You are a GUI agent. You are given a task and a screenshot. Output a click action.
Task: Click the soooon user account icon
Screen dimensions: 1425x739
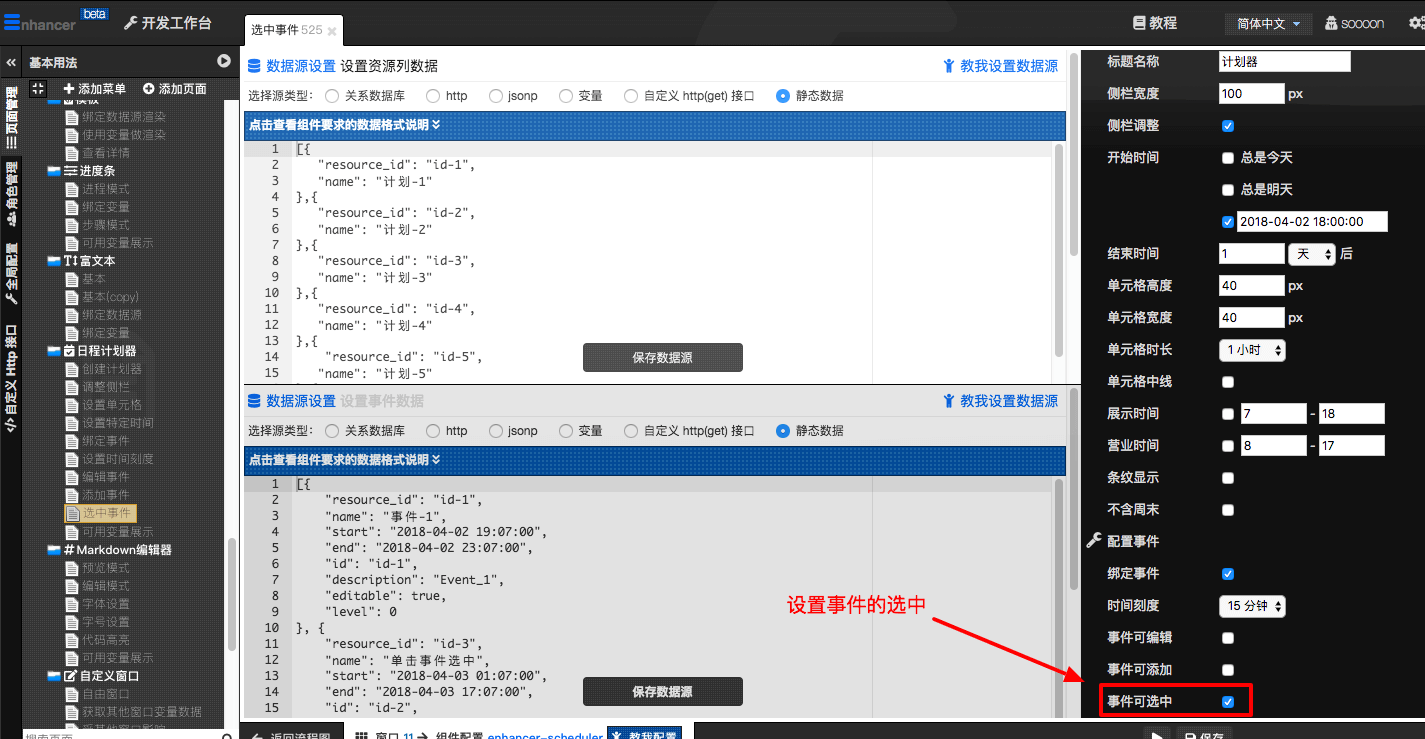1331,23
